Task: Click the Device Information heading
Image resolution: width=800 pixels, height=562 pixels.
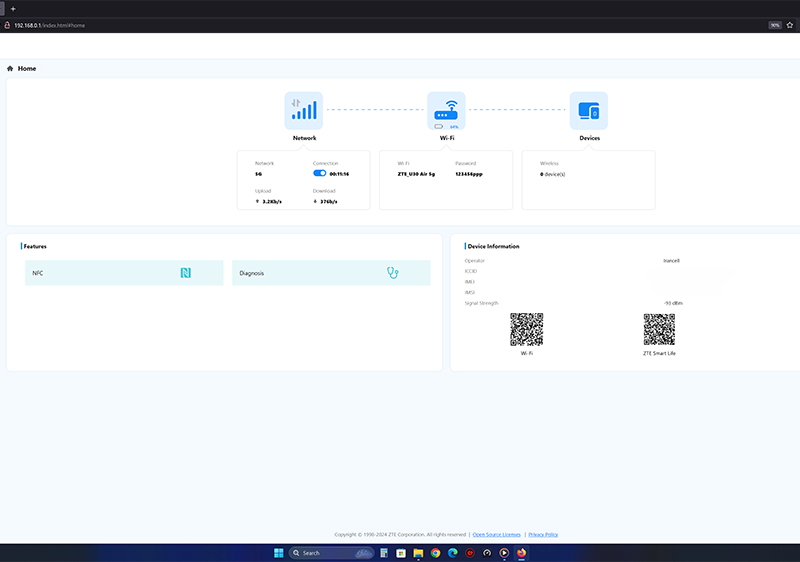Action: [493, 246]
